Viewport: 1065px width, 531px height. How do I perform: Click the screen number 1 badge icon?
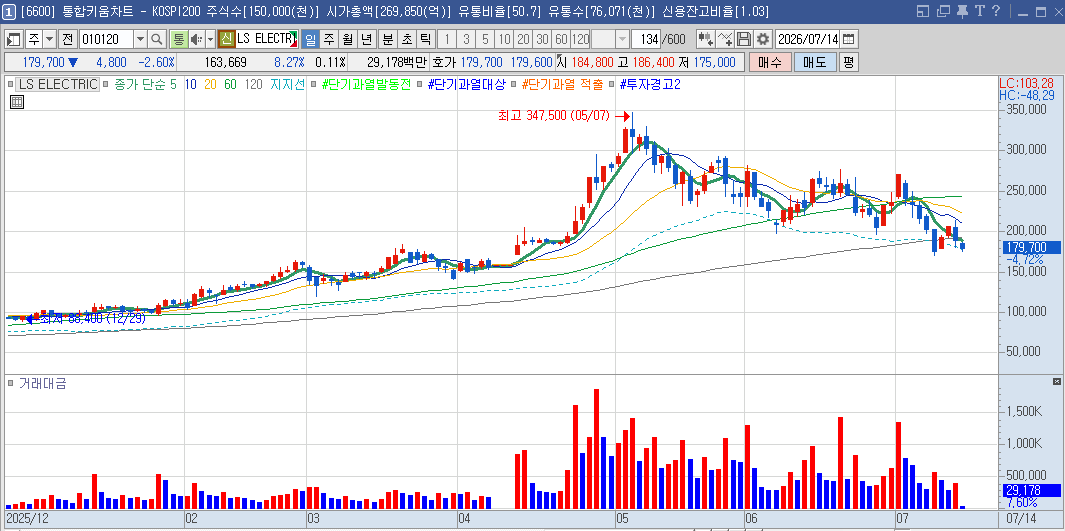click(x=9, y=11)
